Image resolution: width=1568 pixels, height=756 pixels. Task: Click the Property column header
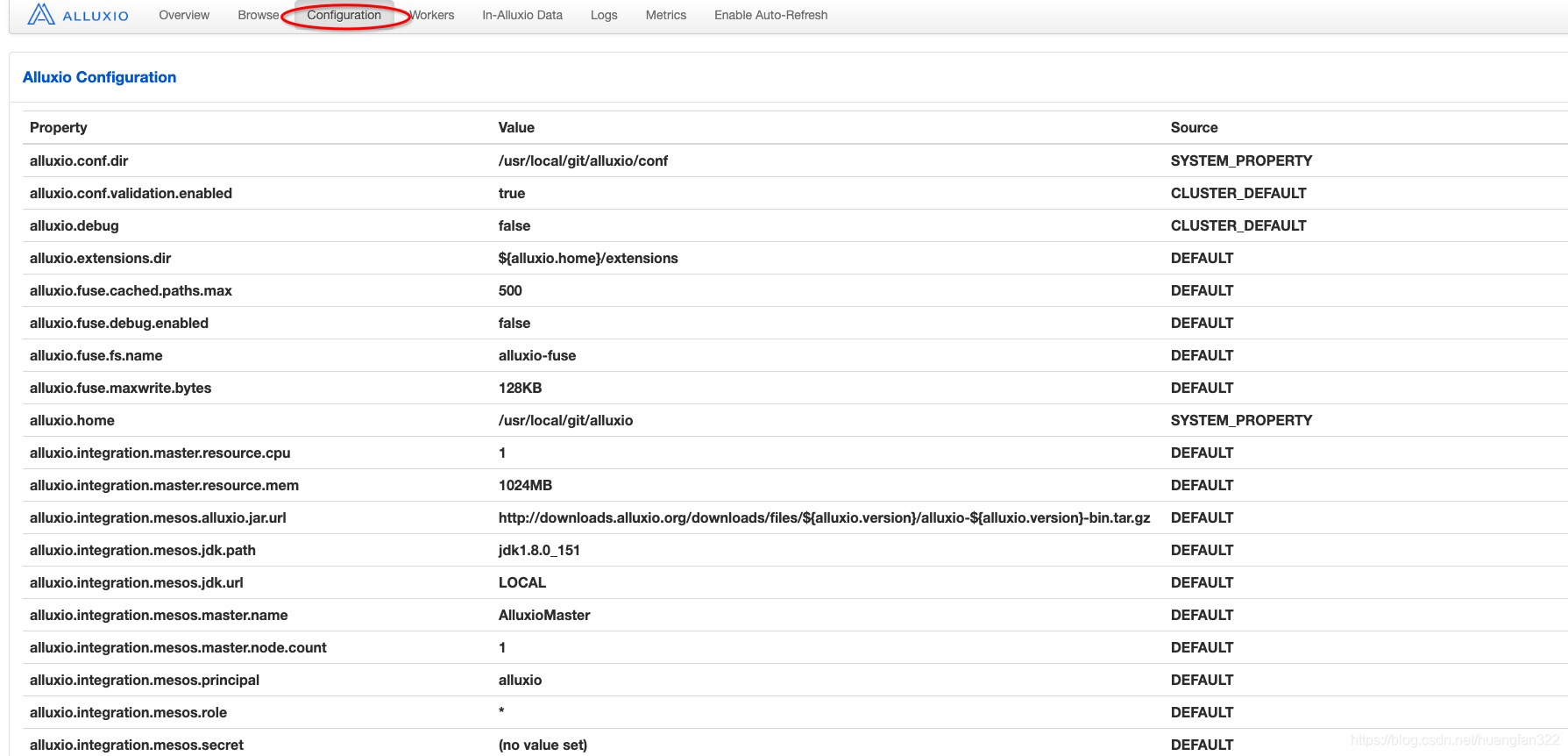(x=59, y=127)
